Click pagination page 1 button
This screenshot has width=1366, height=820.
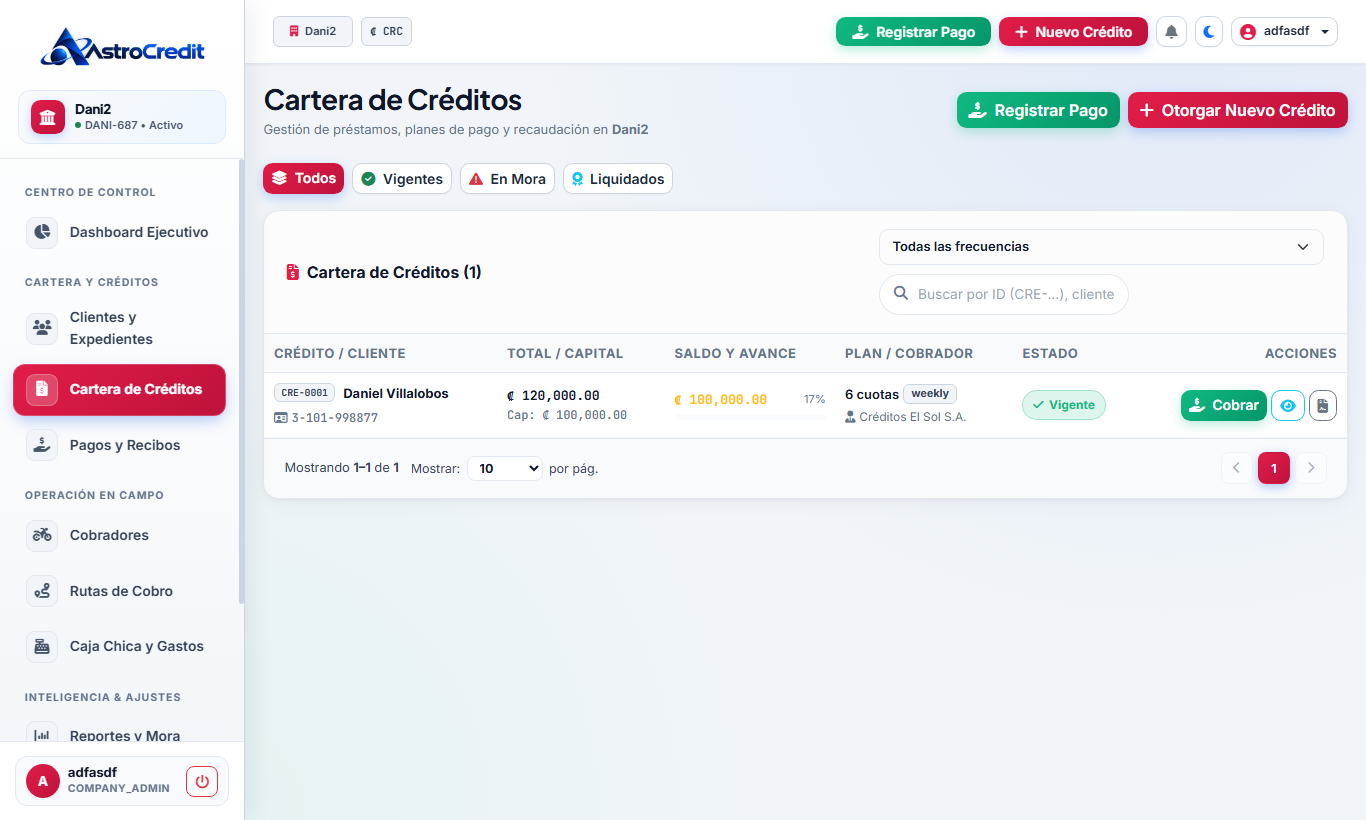tap(1274, 468)
